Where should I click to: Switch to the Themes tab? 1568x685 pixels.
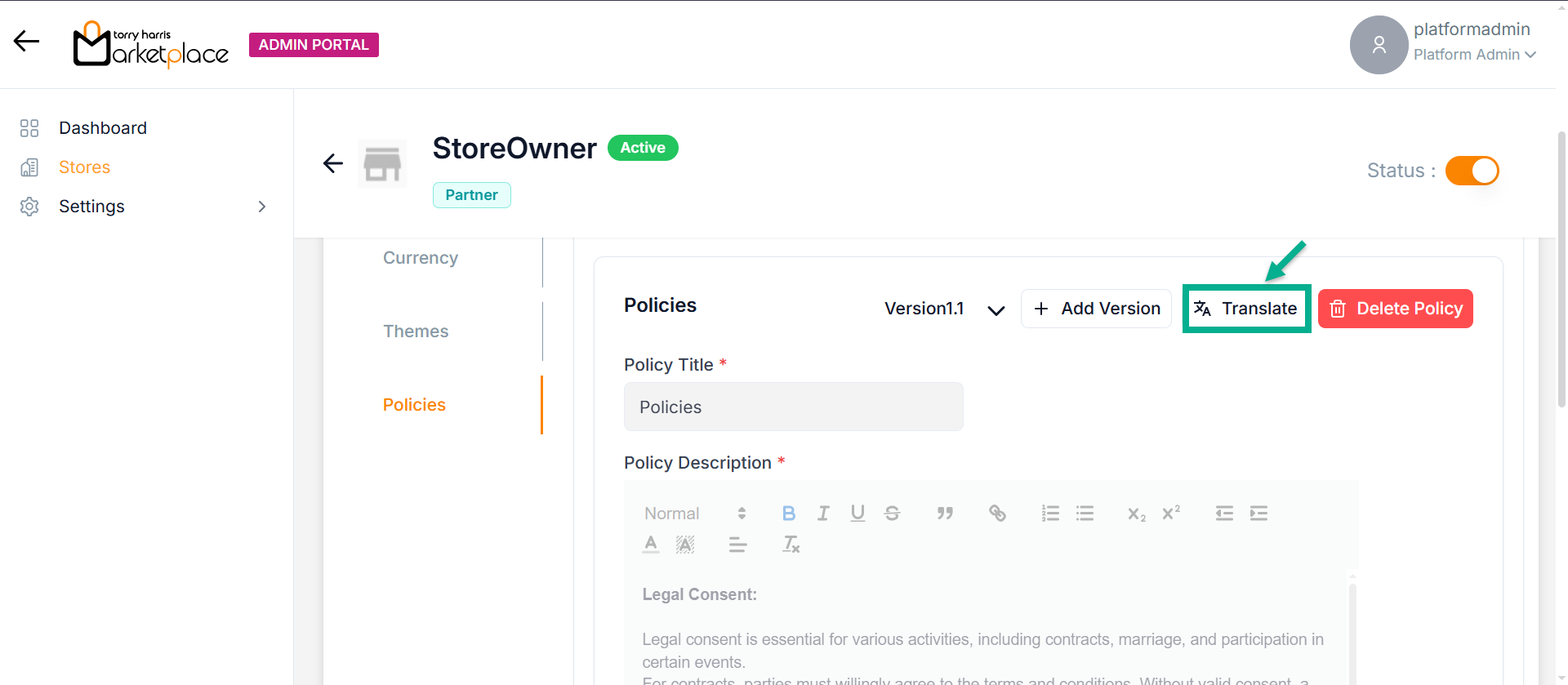point(416,331)
